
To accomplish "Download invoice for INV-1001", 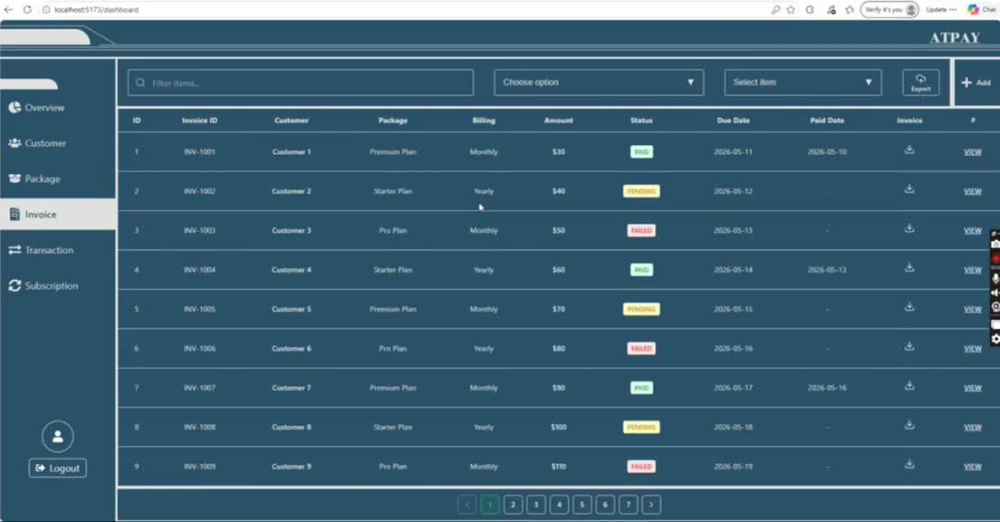I will 909,150.
